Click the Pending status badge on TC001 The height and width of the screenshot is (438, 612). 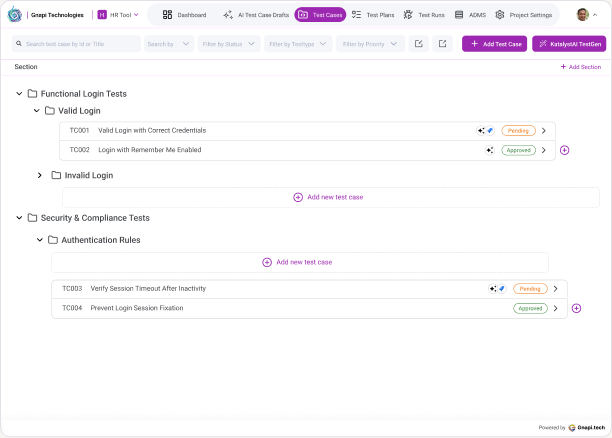pos(518,131)
